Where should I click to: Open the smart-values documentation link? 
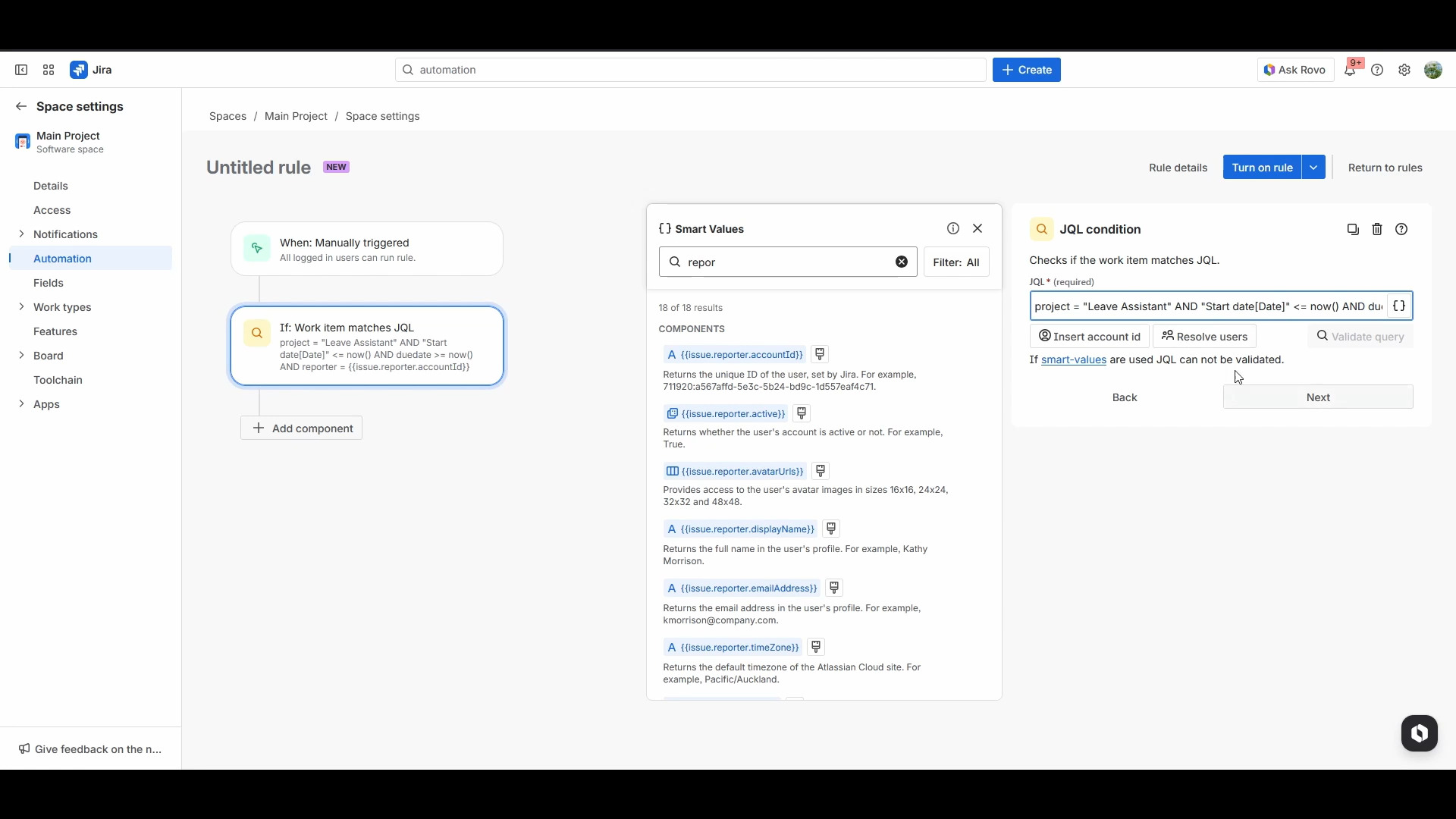click(1073, 359)
